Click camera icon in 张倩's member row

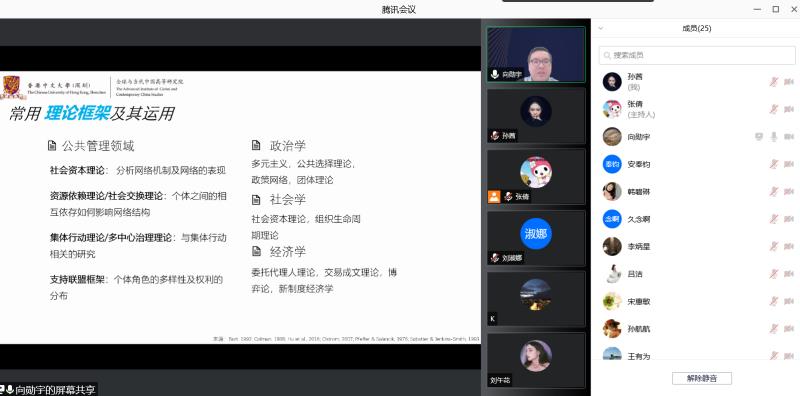789,109
